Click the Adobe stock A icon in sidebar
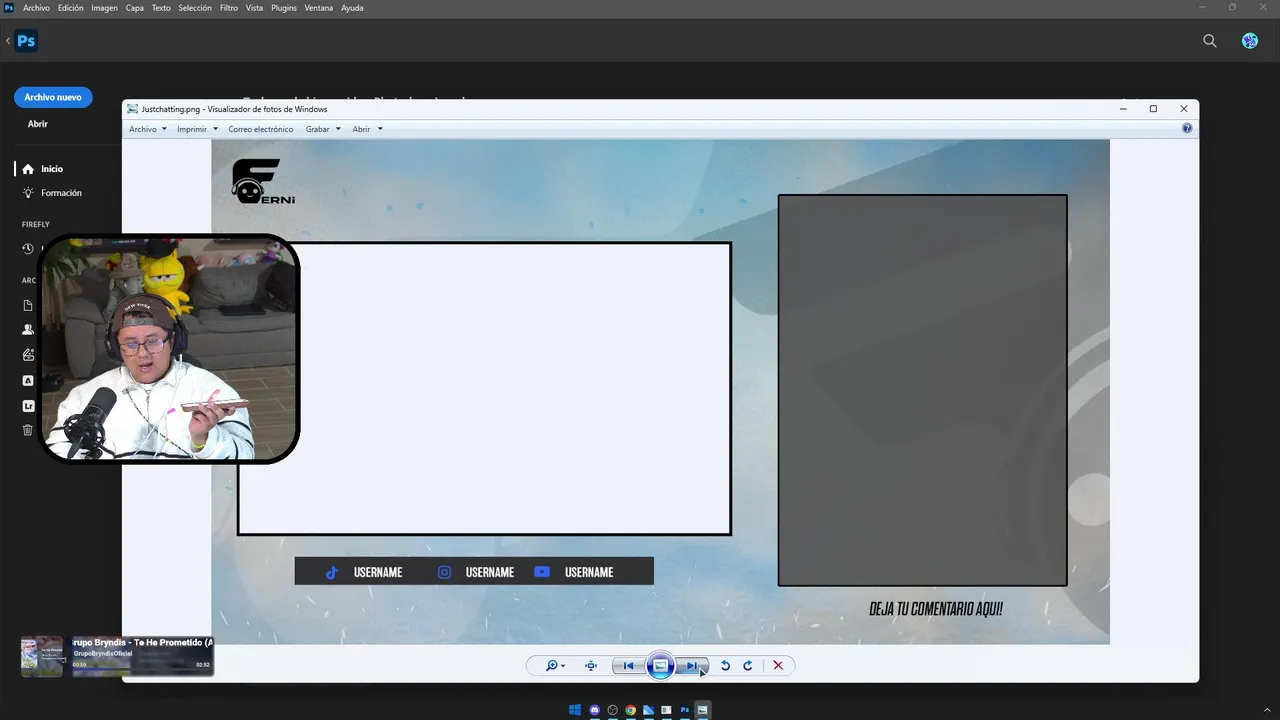The height and width of the screenshot is (720, 1280). [28, 380]
